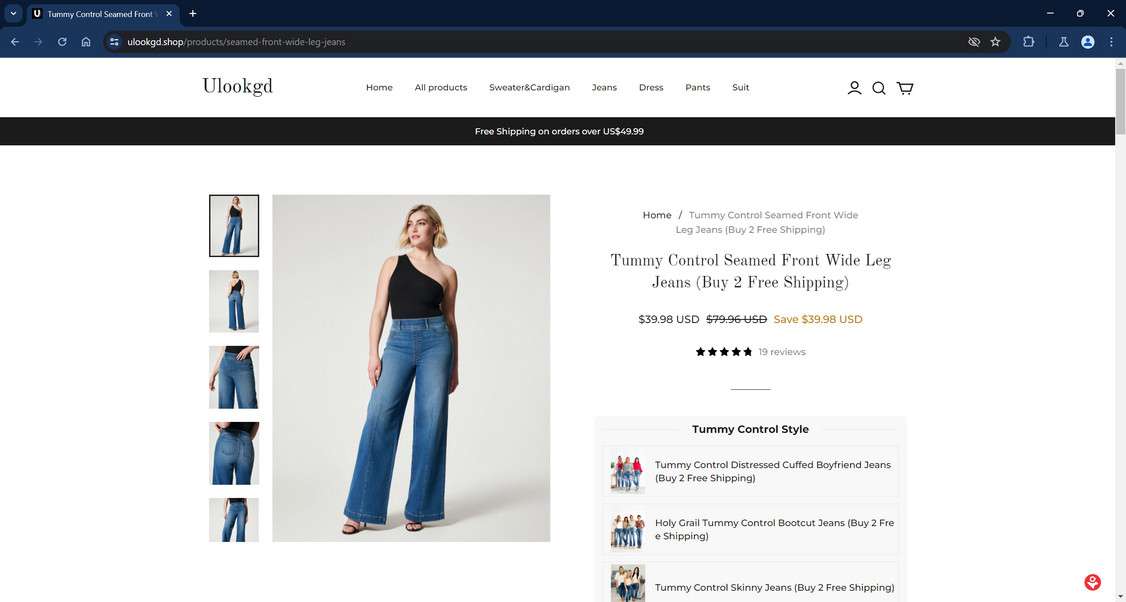
Task: Click the Ulookgd store logo
Action: pyautogui.click(x=238, y=87)
